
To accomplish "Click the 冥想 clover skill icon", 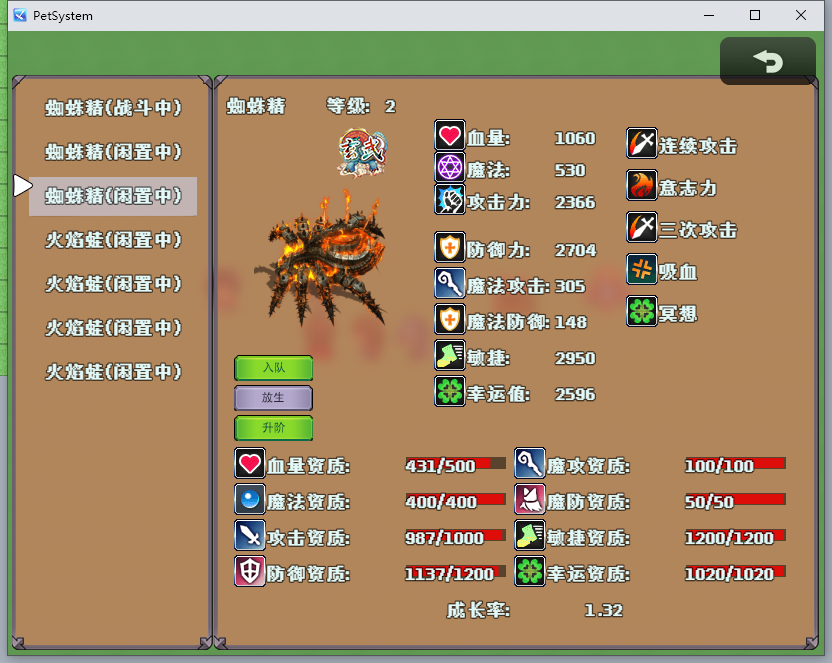I will click(x=642, y=311).
